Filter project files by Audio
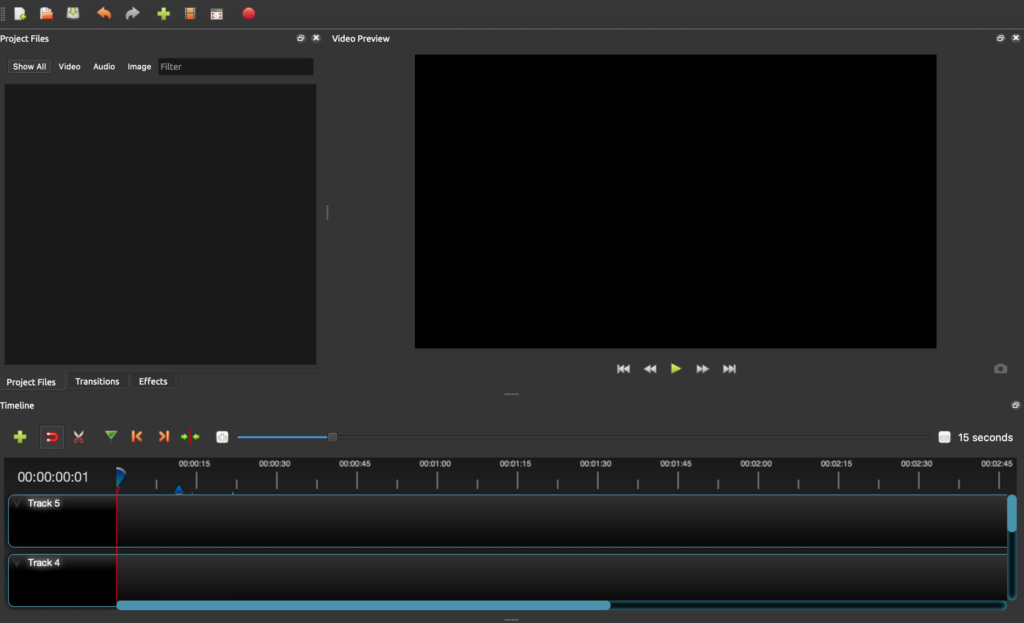 pyautogui.click(x=104, y=67)
